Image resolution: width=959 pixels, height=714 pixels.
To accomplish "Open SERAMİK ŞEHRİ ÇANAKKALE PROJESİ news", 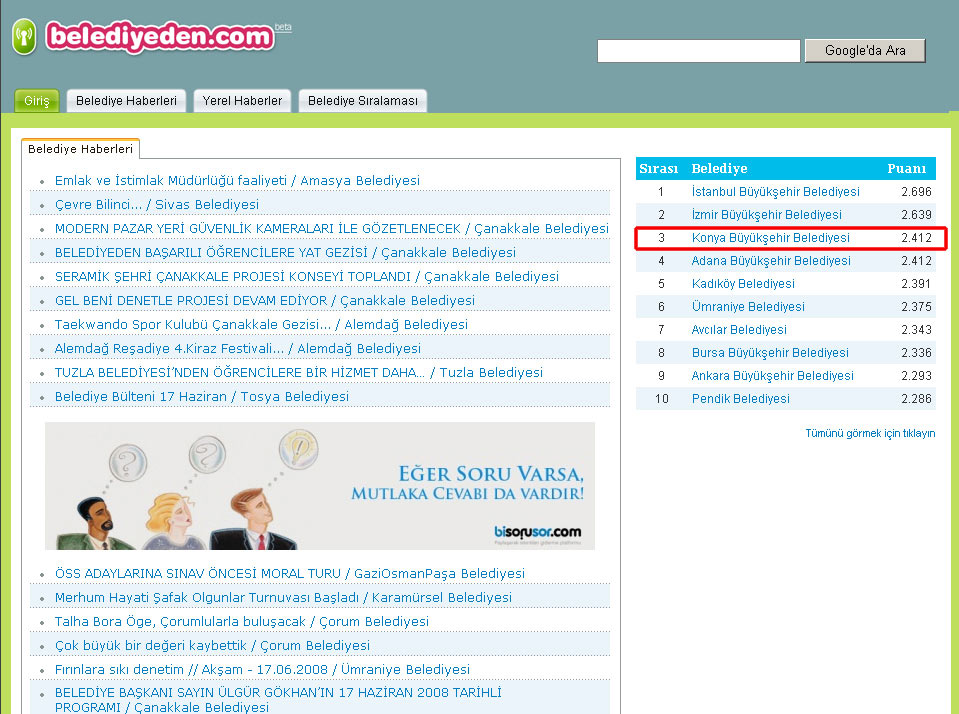I will tap(306, 277).
